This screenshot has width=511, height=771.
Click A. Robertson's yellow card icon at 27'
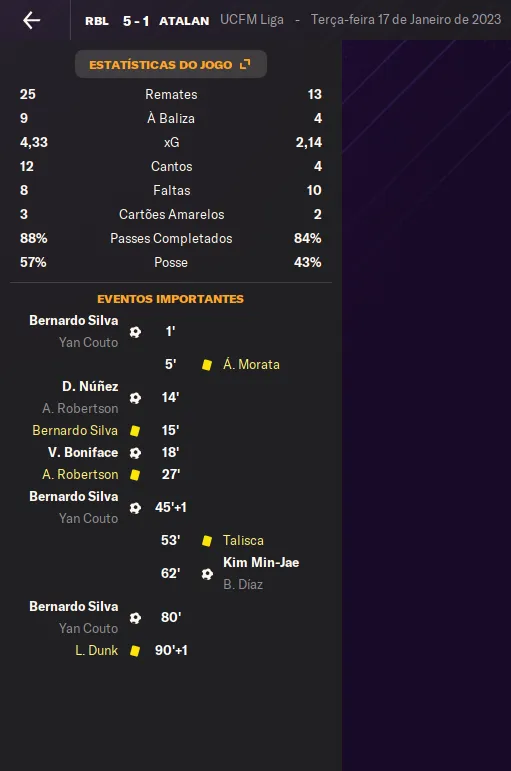click(x=135, y=475)
